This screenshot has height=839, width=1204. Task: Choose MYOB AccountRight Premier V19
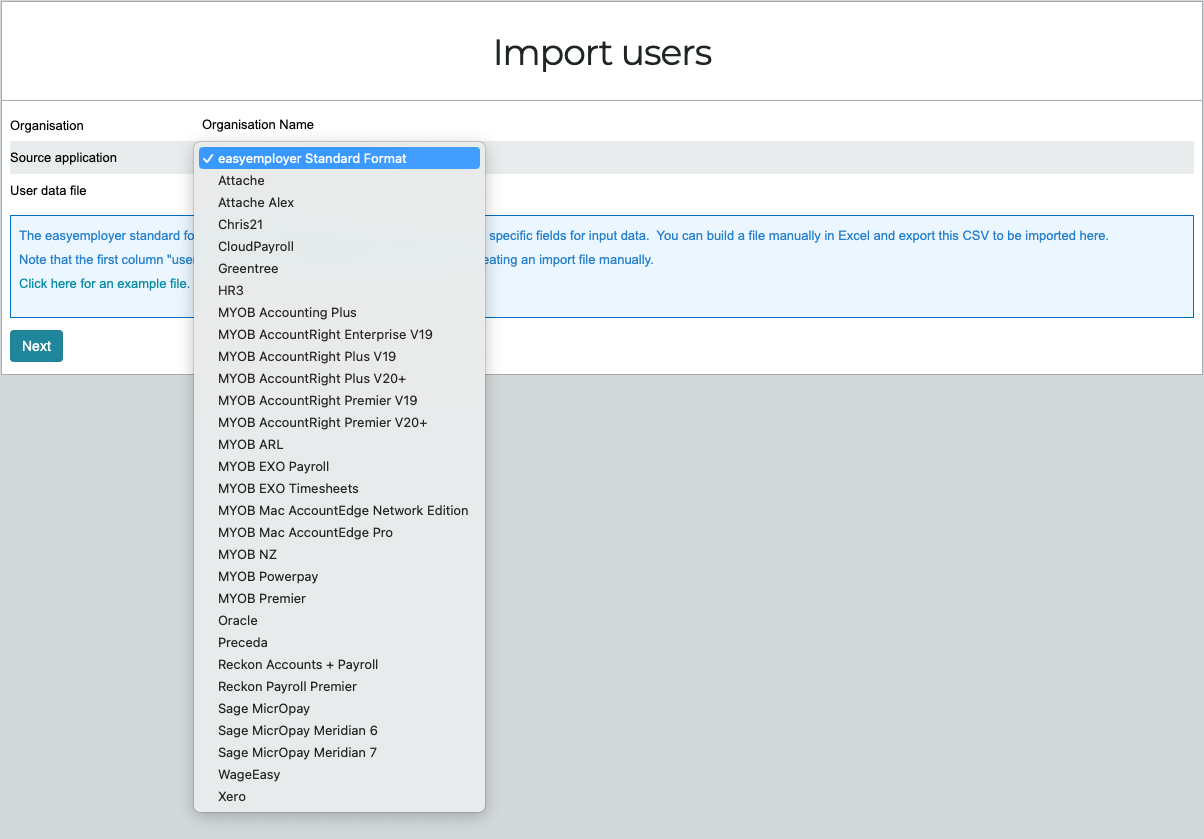pyautogui.click(x=339, y=400)
